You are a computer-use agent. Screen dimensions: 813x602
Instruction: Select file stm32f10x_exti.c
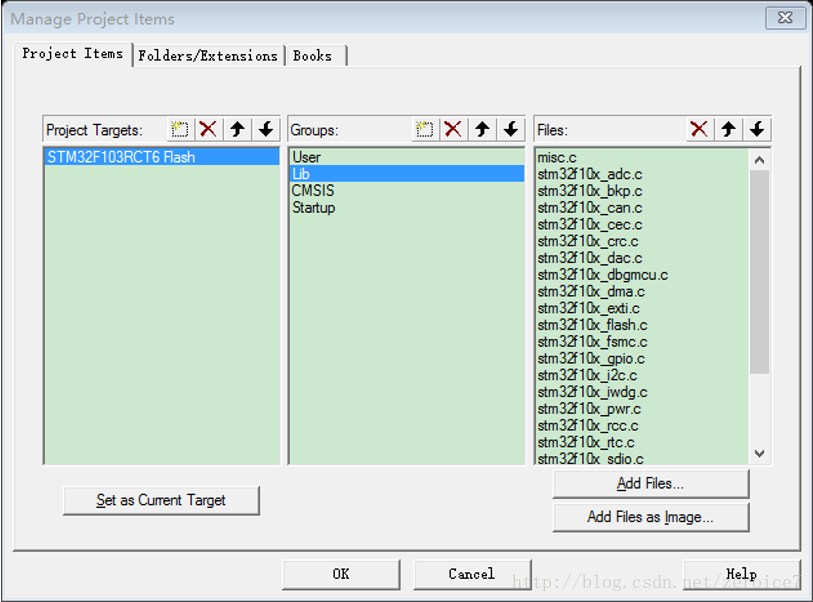[x=642, y=309]
